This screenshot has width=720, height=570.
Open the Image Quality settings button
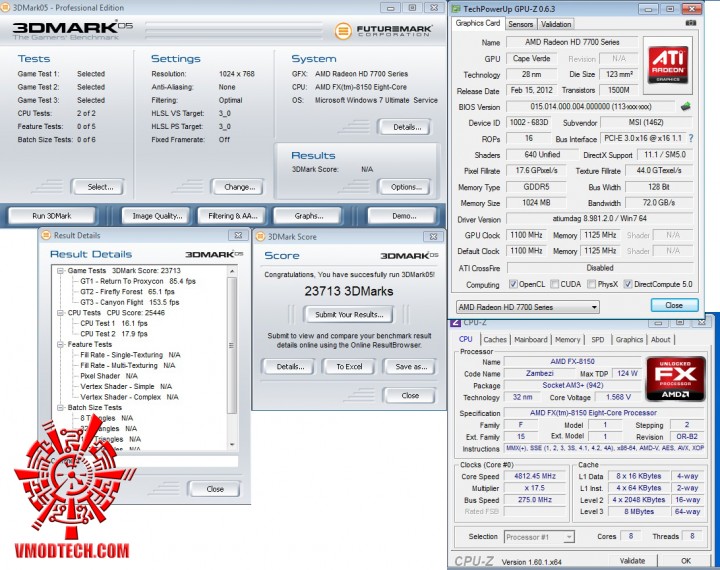tap(157, 216)
